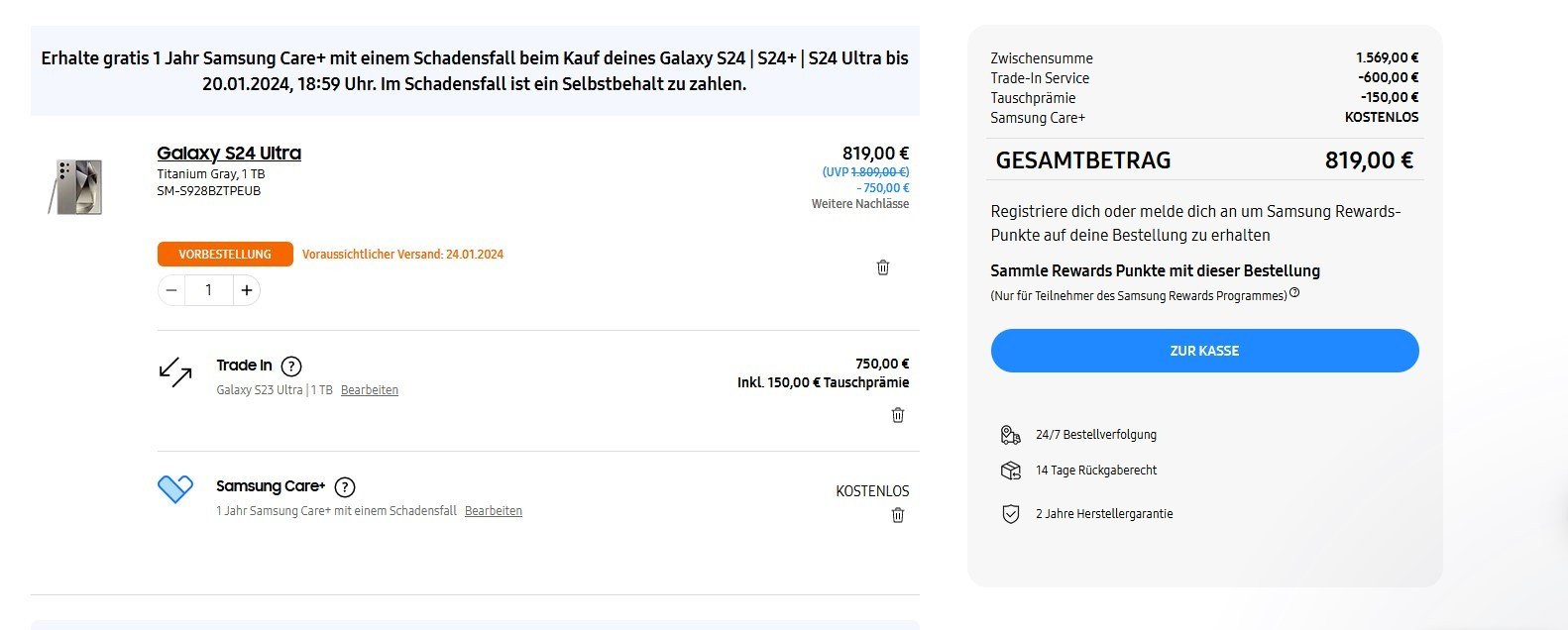Click the Samsung Care+ heart icon

point(175,488)
